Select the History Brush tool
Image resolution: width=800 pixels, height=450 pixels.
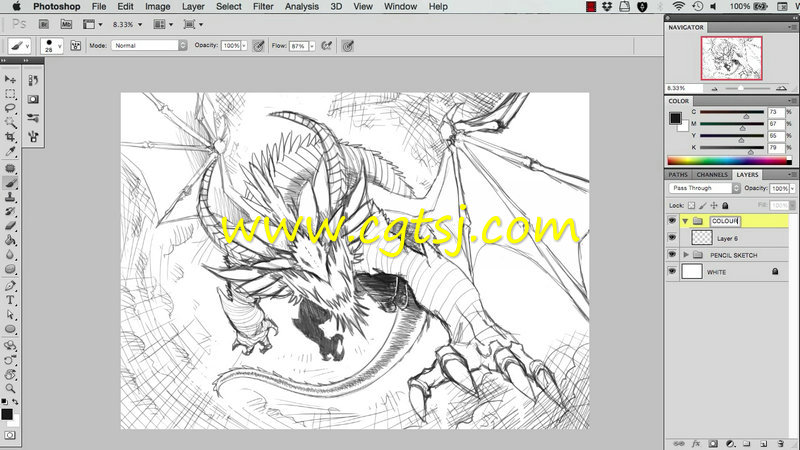coord(10,211)
